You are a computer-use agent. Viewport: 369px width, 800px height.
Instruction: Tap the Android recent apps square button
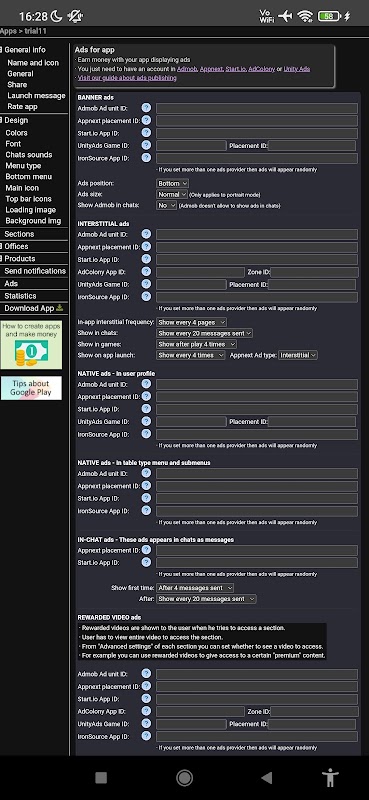tap(101, 777)
